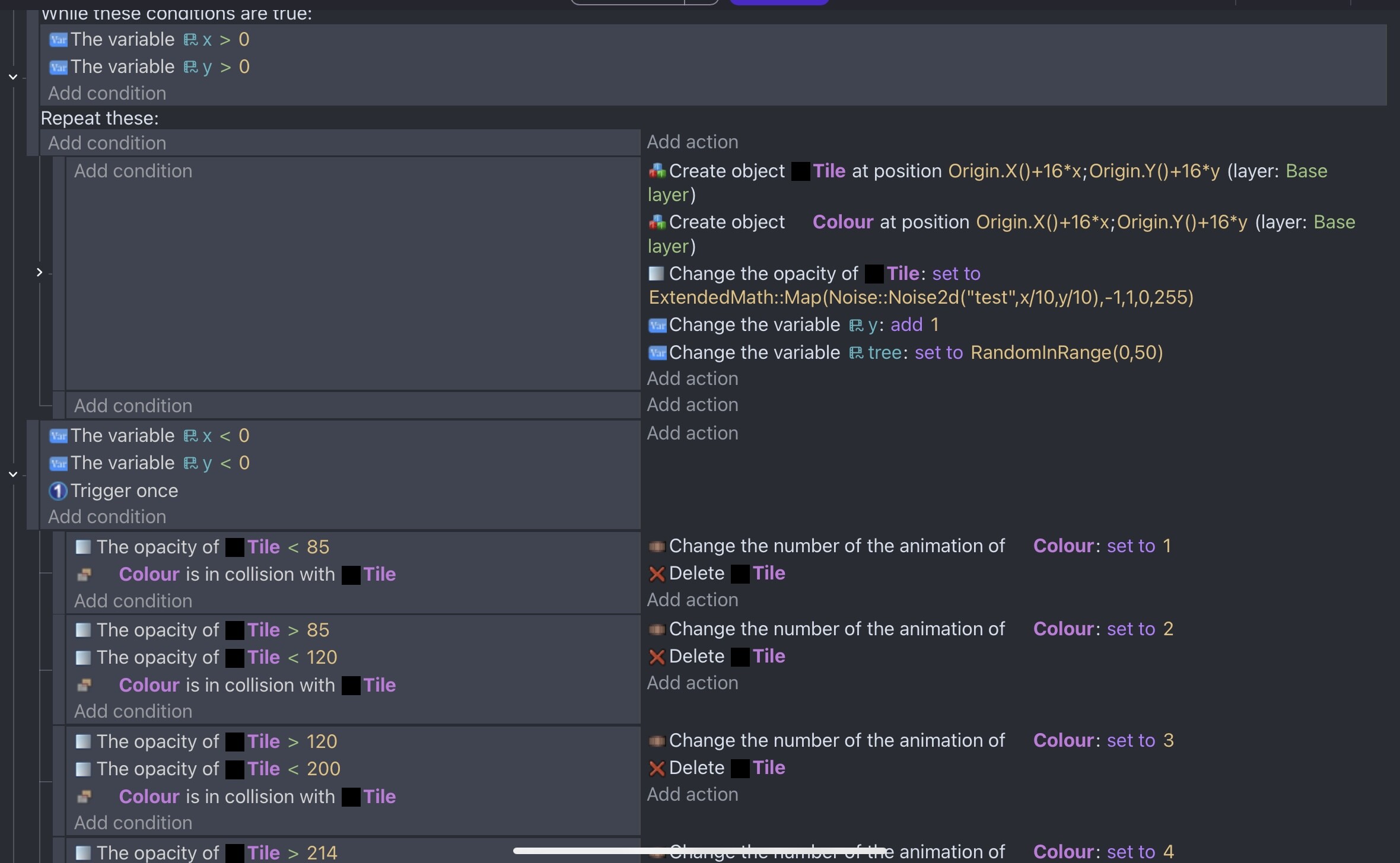The height and width of the screenshot is (863, 1400).
Task: Add action below 'Colour: set to 1' Delete Tile
Action: pyautogui.click(x=693, y=600)
